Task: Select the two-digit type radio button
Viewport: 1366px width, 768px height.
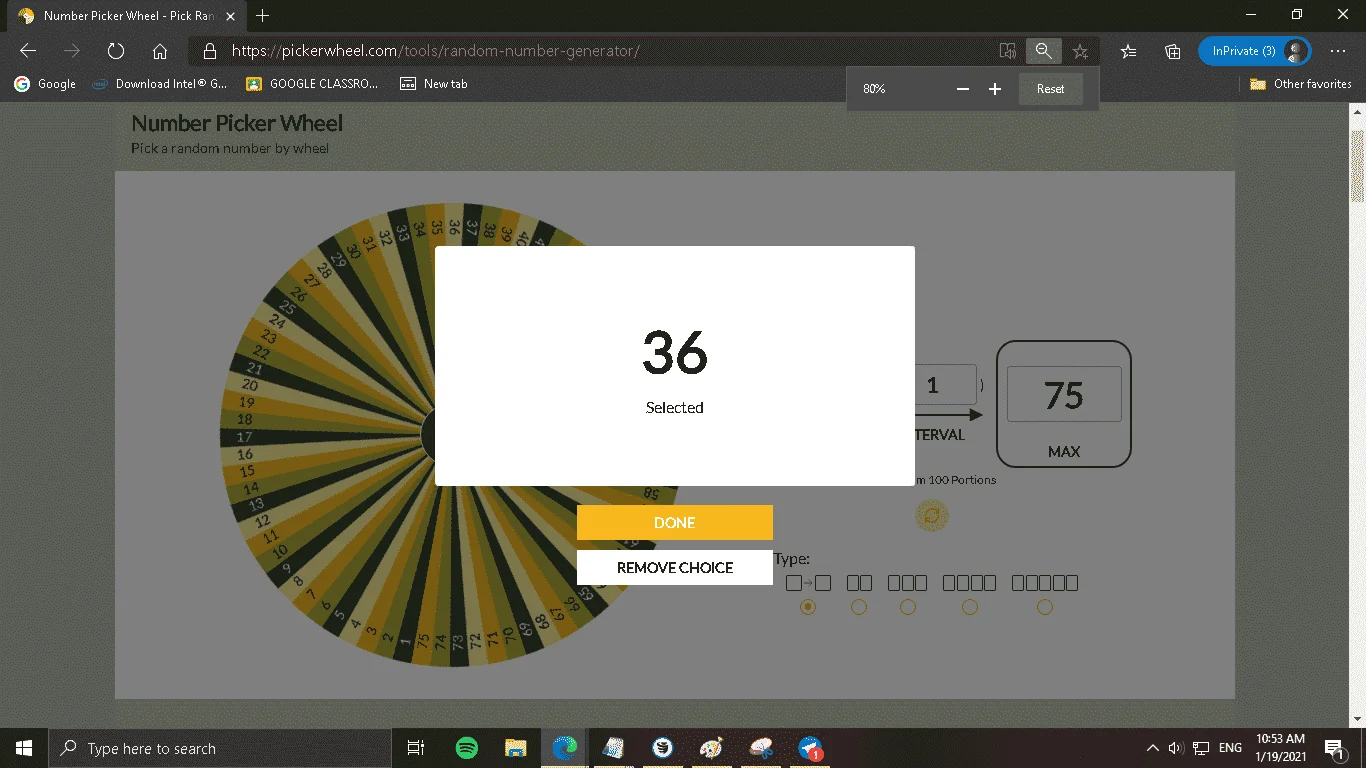Action: pos(859,607)
